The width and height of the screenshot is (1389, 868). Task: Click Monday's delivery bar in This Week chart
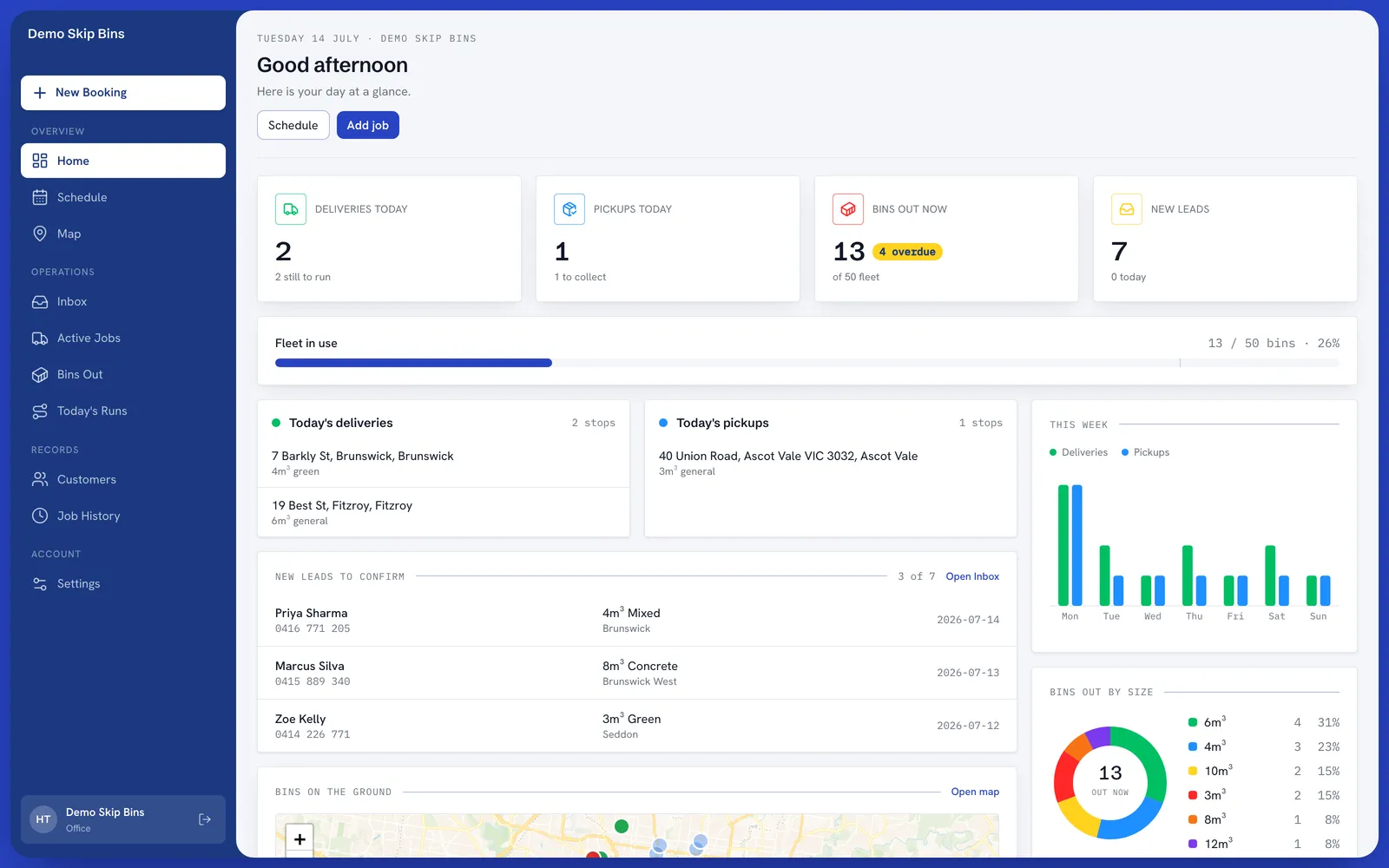click(x=1063, y=545)
